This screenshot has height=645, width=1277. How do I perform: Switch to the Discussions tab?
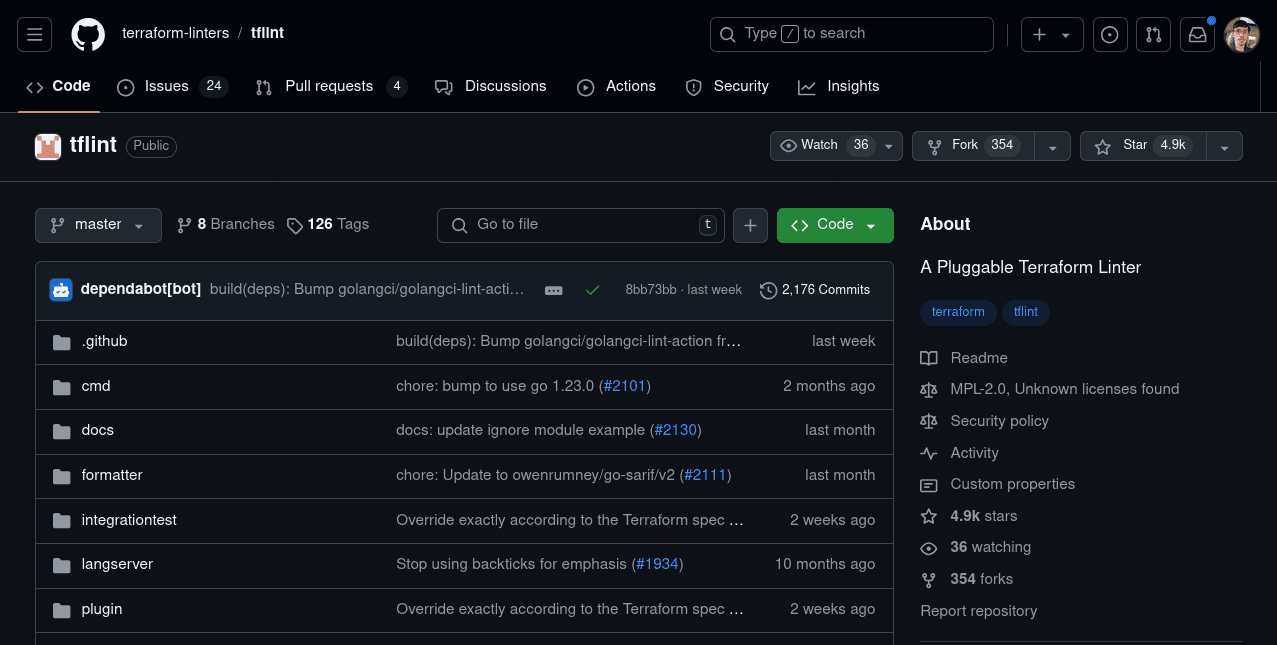coord(491,86)
